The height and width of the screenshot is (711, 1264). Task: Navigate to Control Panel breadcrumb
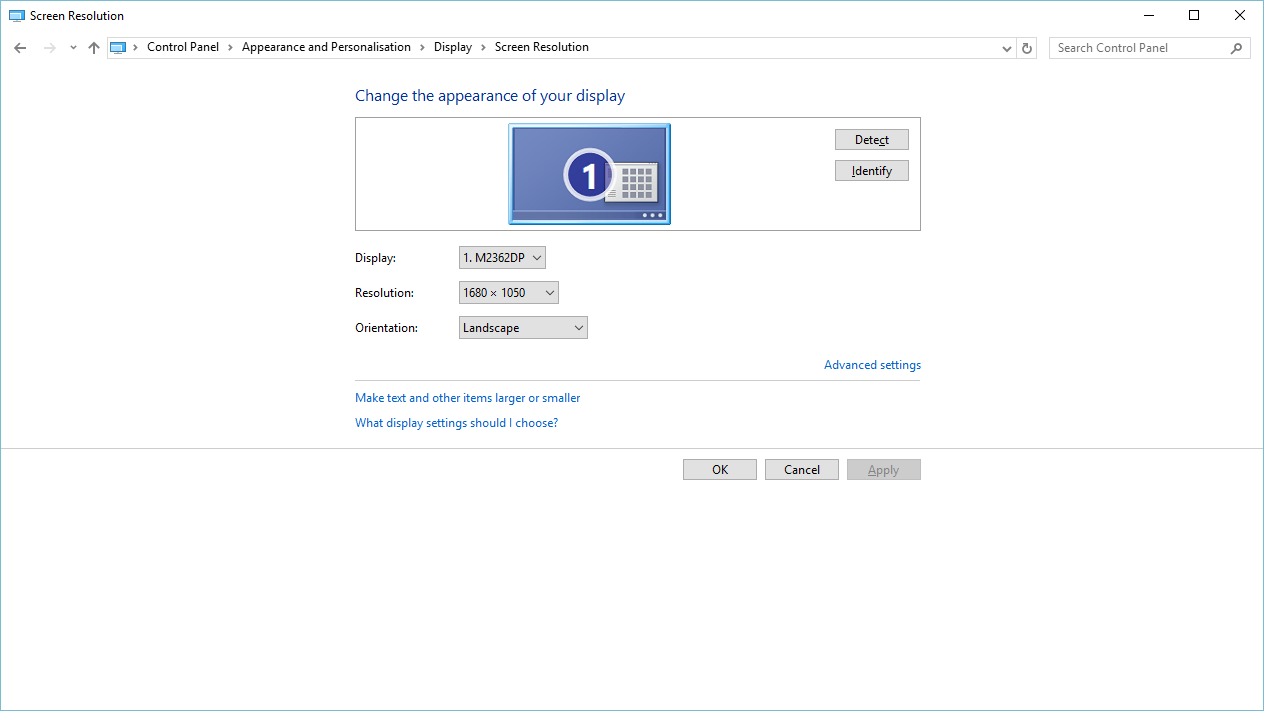click(183, 47)
